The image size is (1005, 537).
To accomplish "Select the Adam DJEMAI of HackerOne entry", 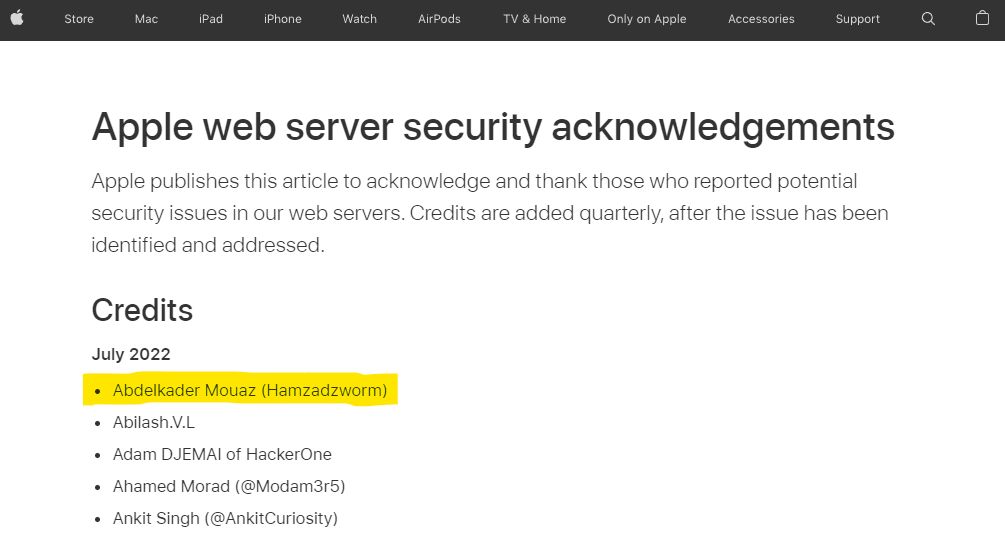I will tap(222, 454).
